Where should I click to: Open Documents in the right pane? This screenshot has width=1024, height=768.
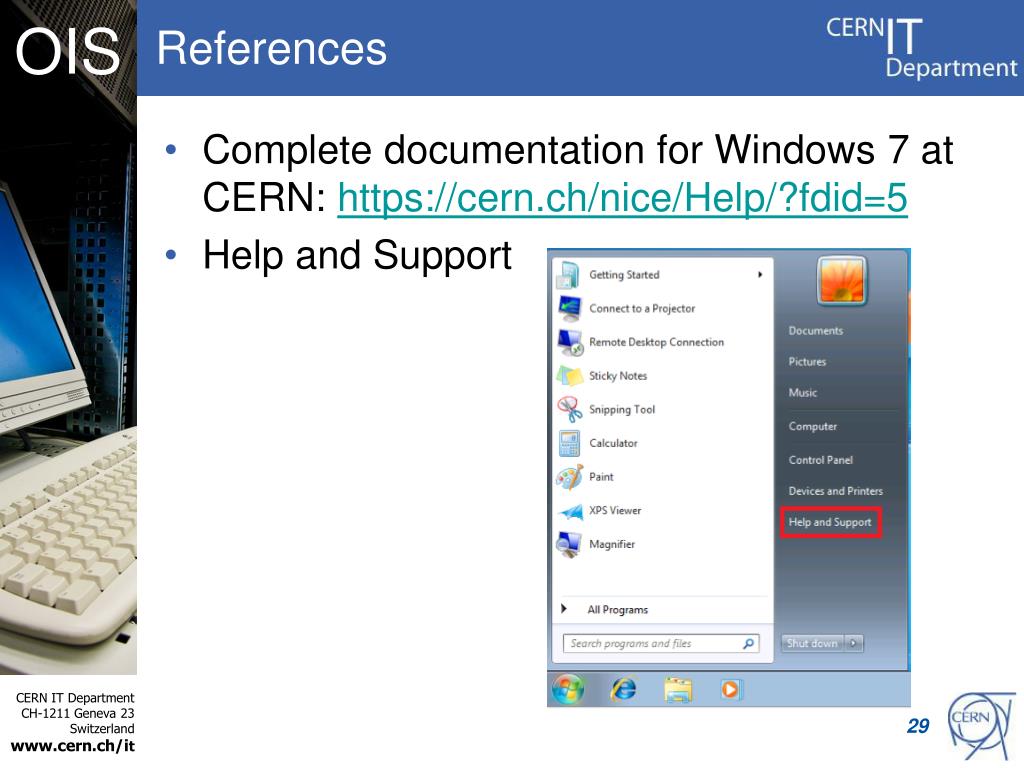pyautogui.click(x=816, y=330)
